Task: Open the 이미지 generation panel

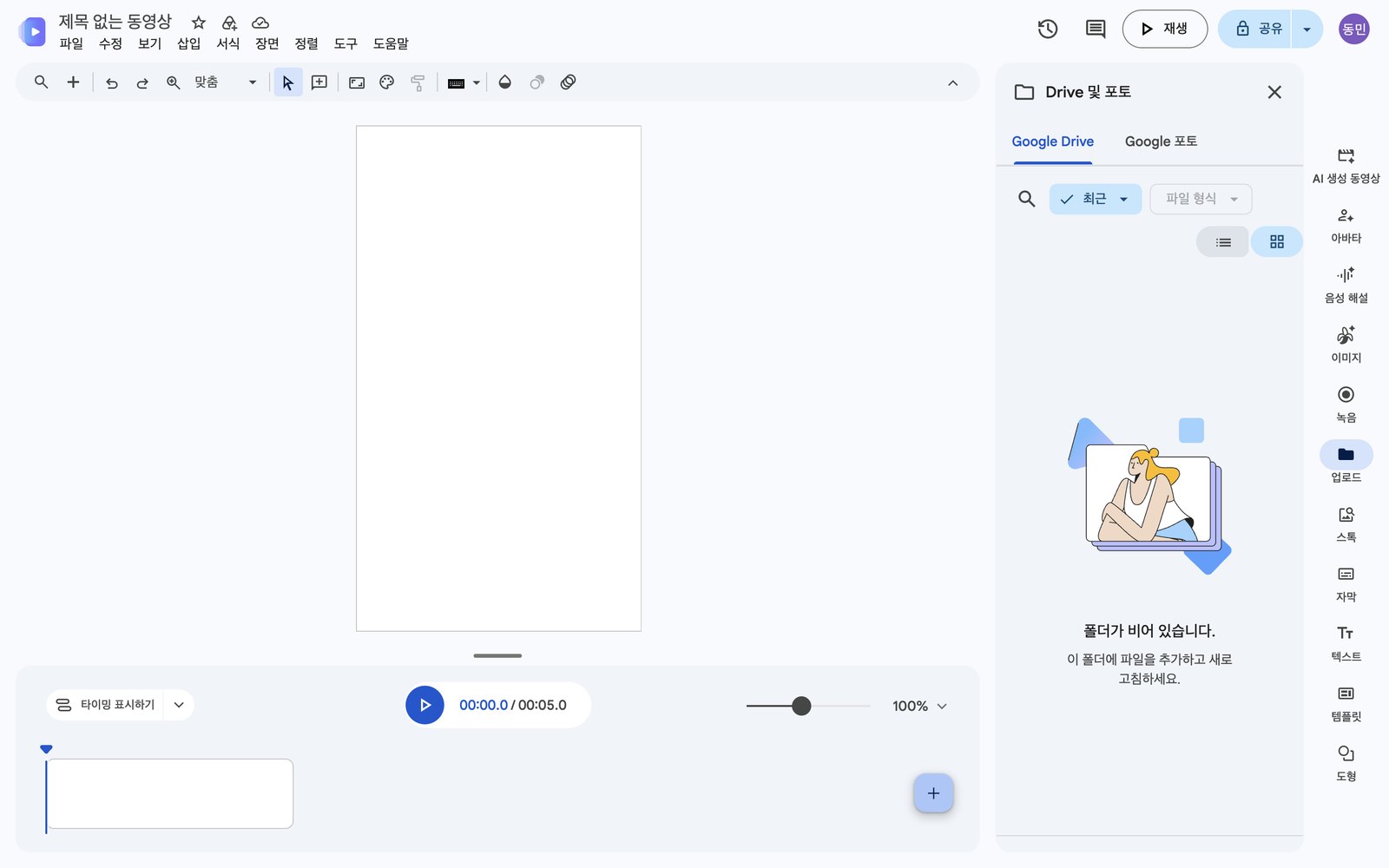Action: tap(1346, 345)
